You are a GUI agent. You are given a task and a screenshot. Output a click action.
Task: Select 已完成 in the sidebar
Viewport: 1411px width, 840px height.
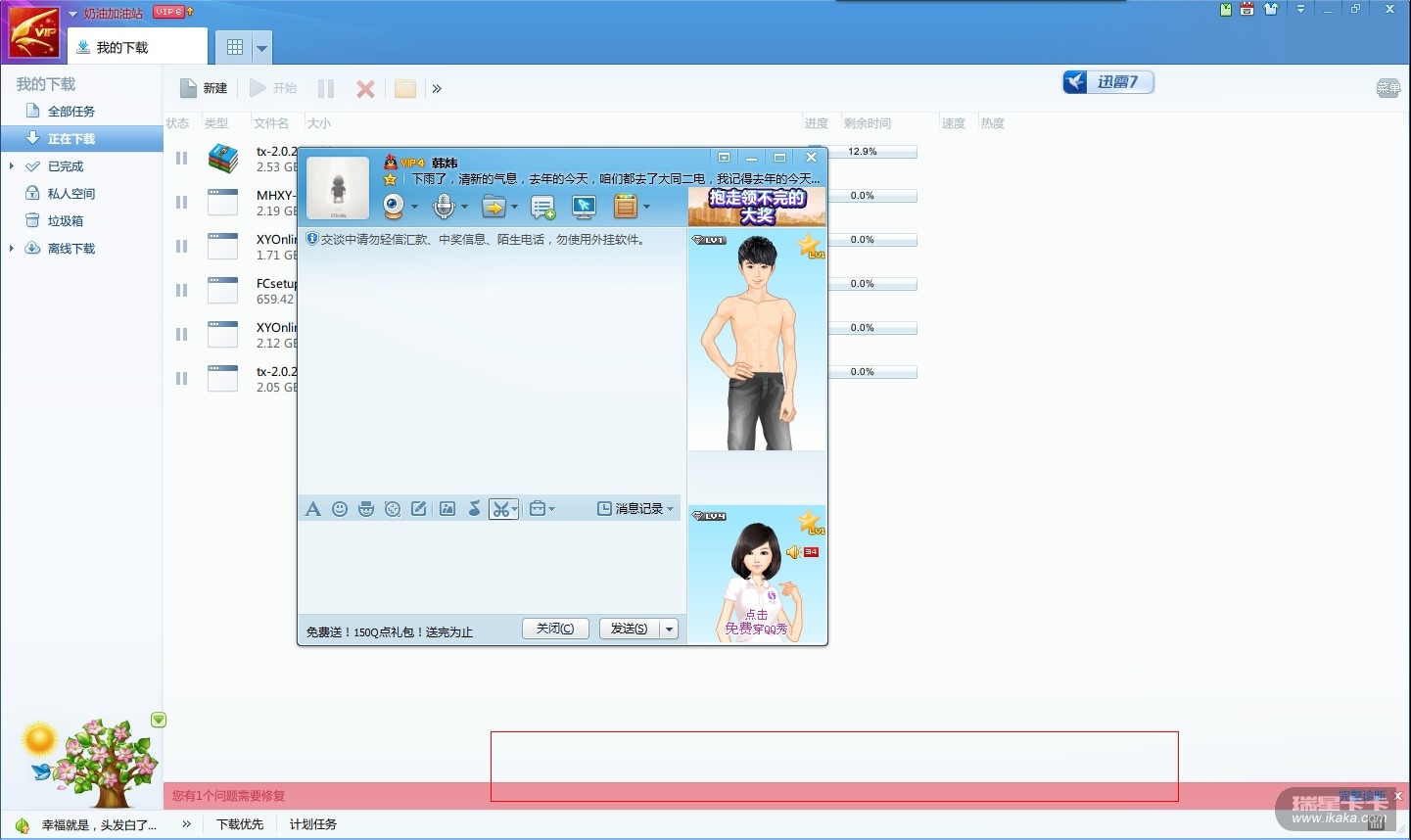coord(66,166)
